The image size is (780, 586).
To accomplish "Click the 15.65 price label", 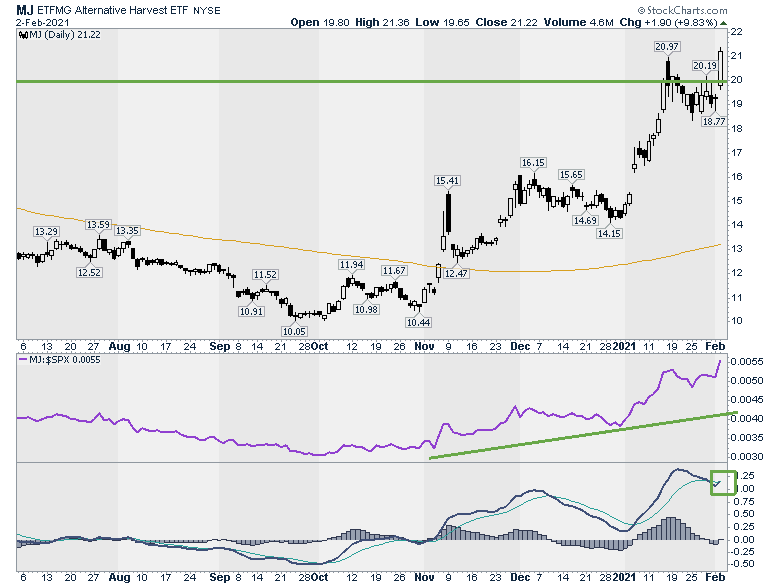I will (571, 175).
